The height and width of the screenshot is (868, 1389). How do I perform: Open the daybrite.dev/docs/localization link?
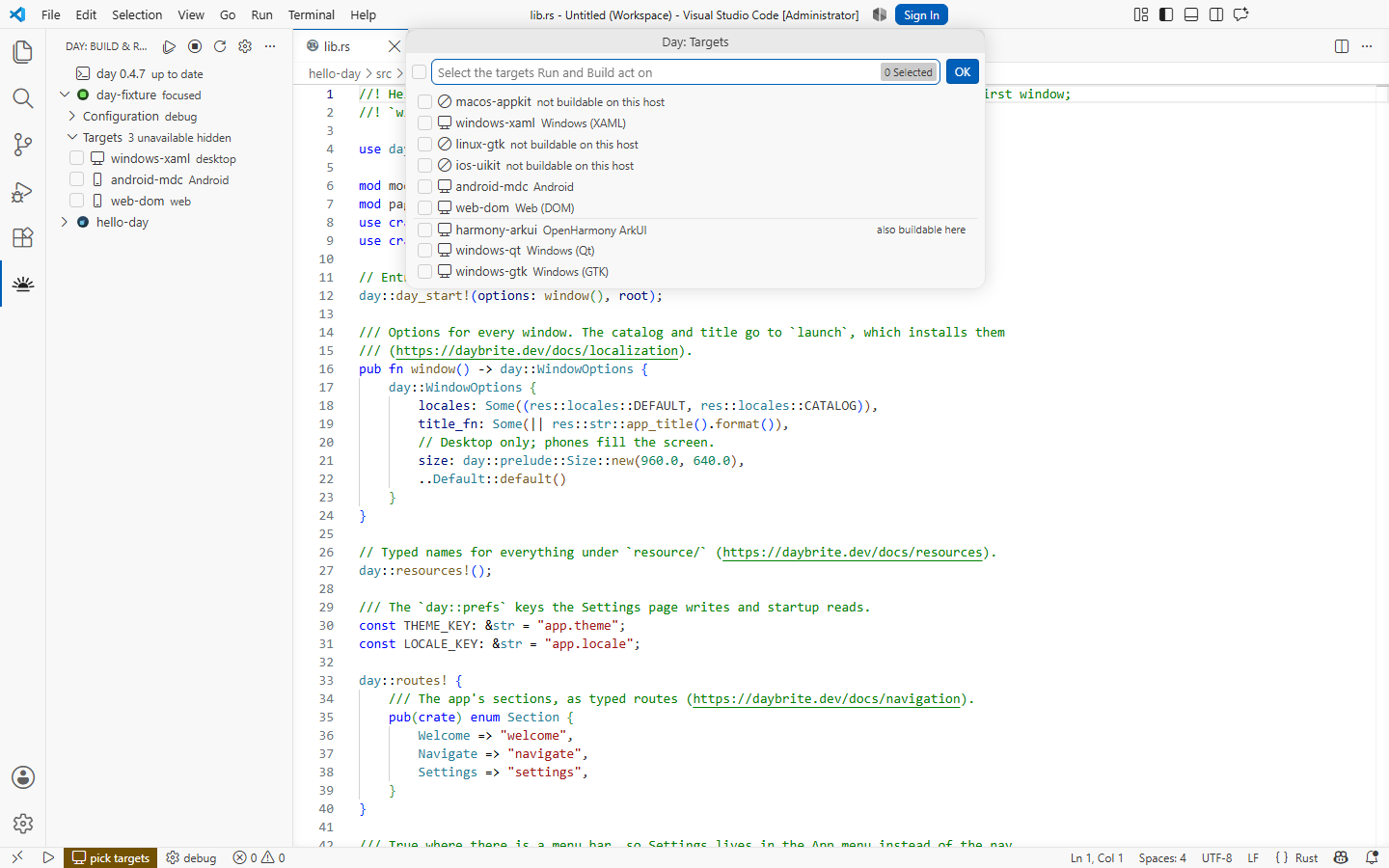(x=537, y=350)
